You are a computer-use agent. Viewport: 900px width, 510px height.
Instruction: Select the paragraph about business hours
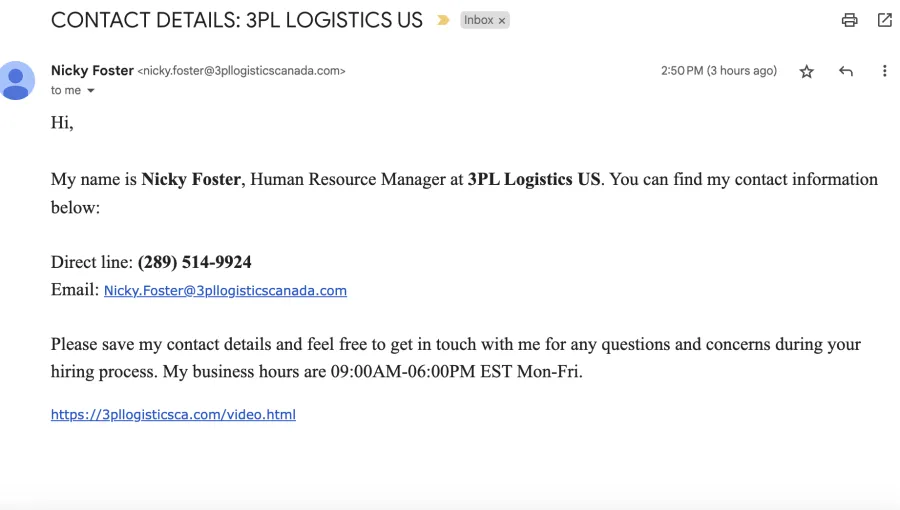(456, 358)
